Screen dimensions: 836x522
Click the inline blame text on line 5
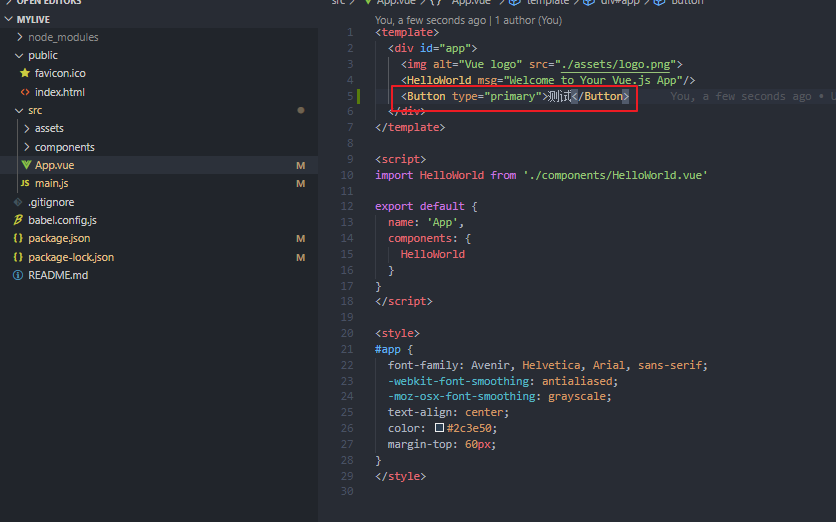coord(753,97)
